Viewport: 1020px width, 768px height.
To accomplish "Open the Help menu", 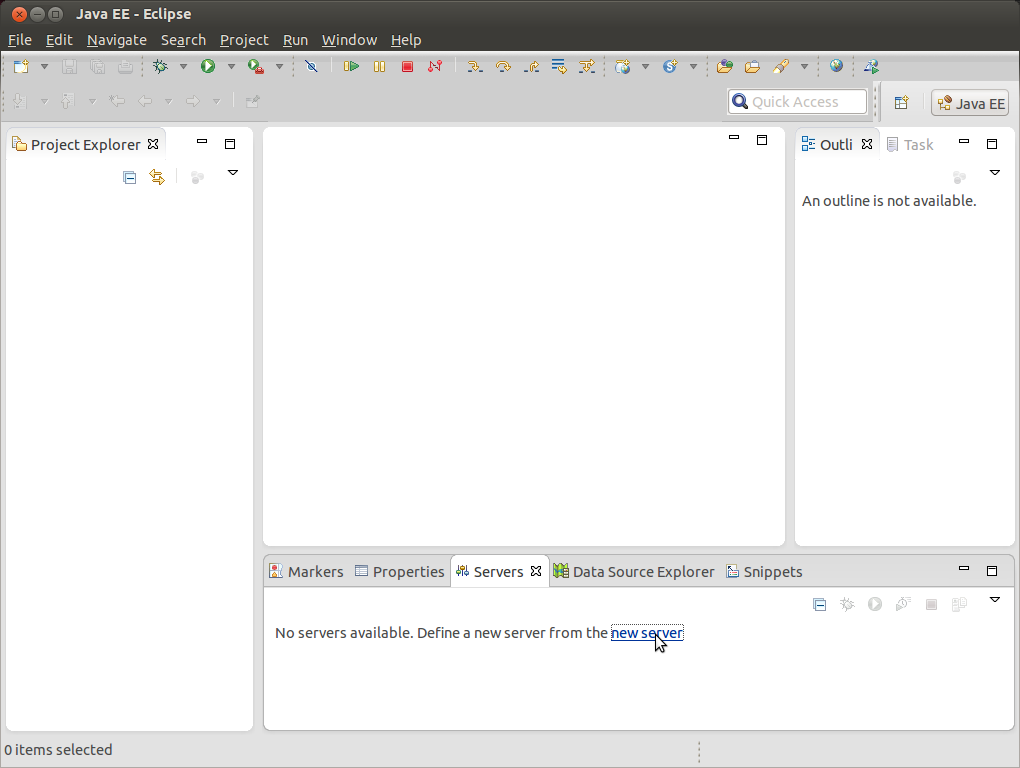I will click(x=406, y=40).
